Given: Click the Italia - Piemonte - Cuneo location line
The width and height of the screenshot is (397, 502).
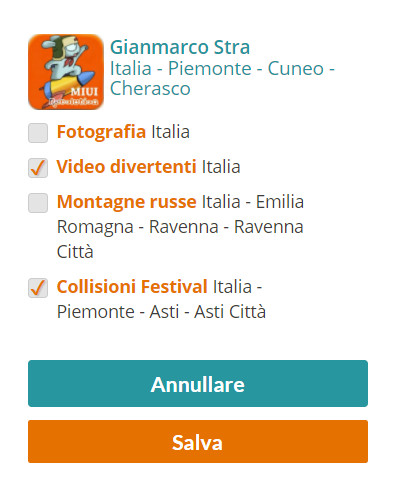Looking at the screenshot, I should click(222, 69).
